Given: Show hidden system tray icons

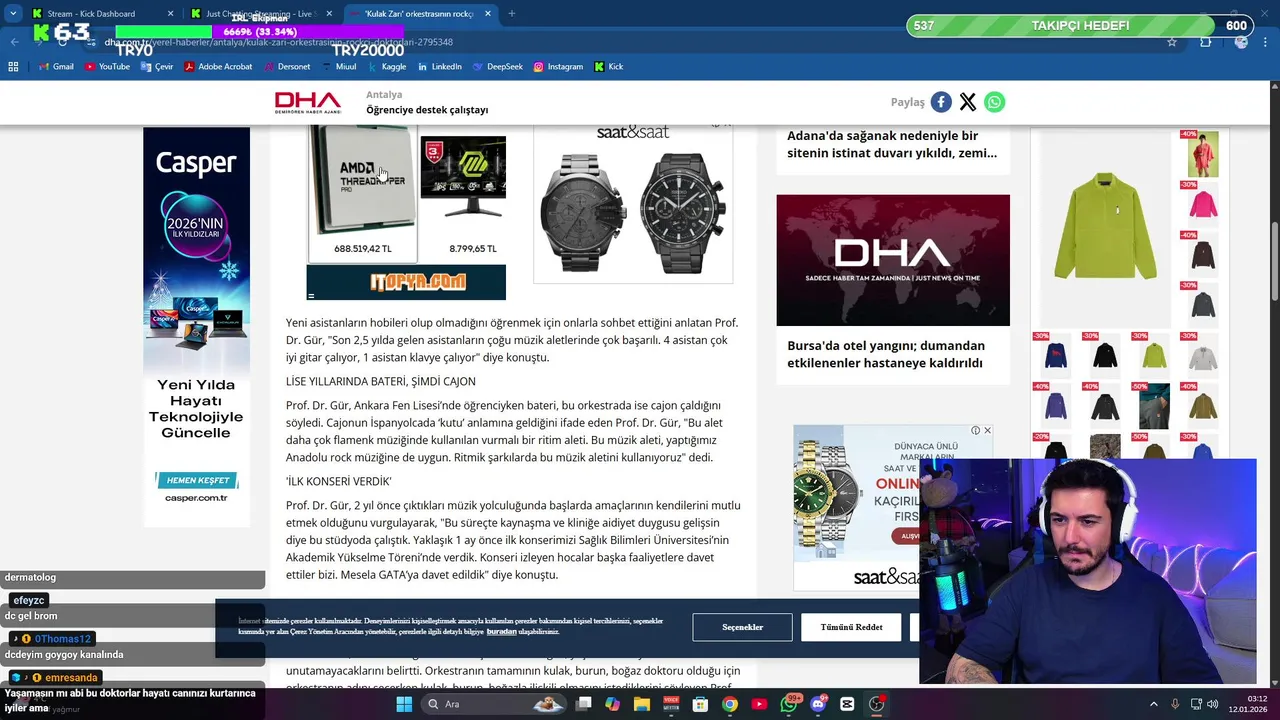Looking at the screenshot, I should pos(1153,704).
